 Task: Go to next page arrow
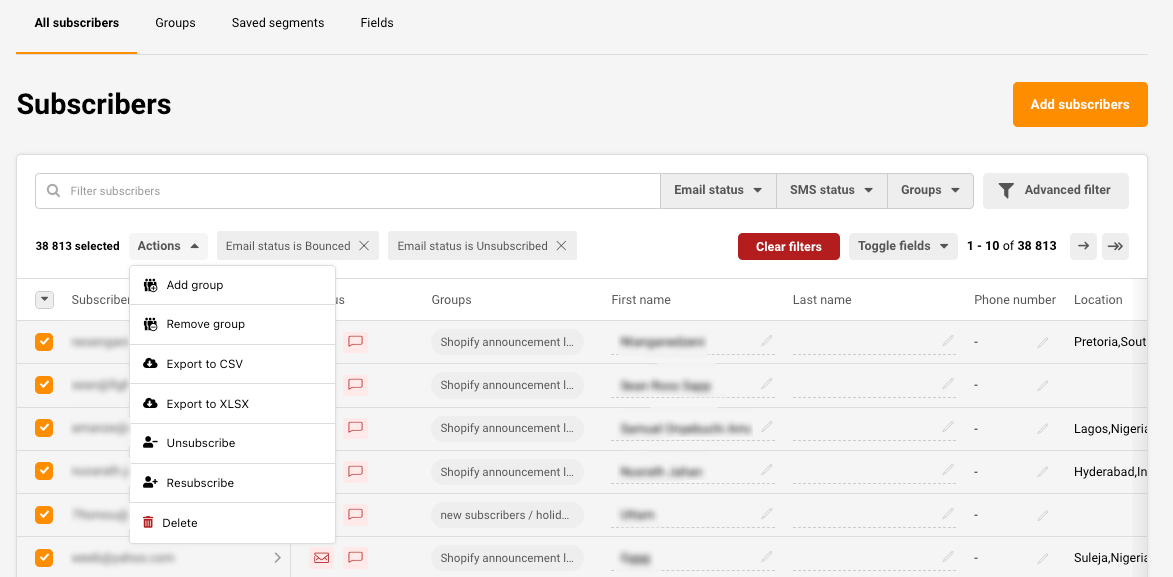pyautogui.click(x=1083, y=246)
